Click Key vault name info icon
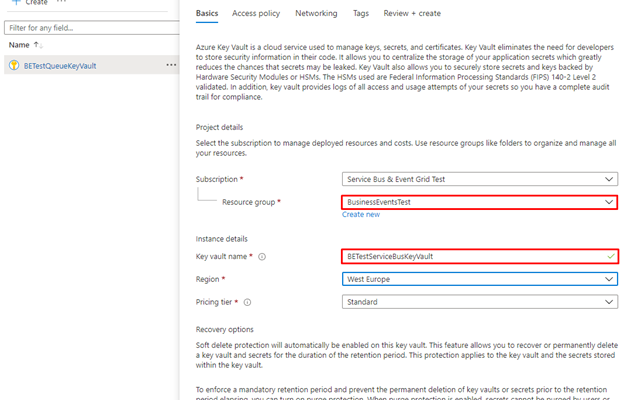The image size is (624, 400). tap(262, 257)
